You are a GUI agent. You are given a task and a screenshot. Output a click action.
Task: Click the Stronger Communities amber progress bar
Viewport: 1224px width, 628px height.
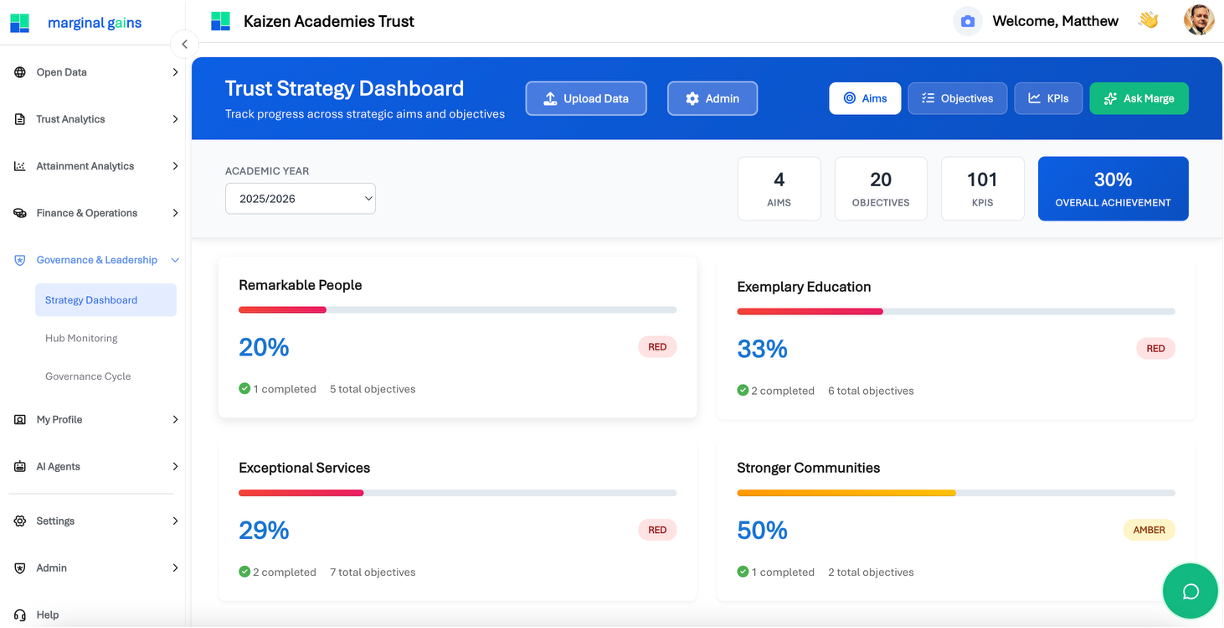[845, 493]
